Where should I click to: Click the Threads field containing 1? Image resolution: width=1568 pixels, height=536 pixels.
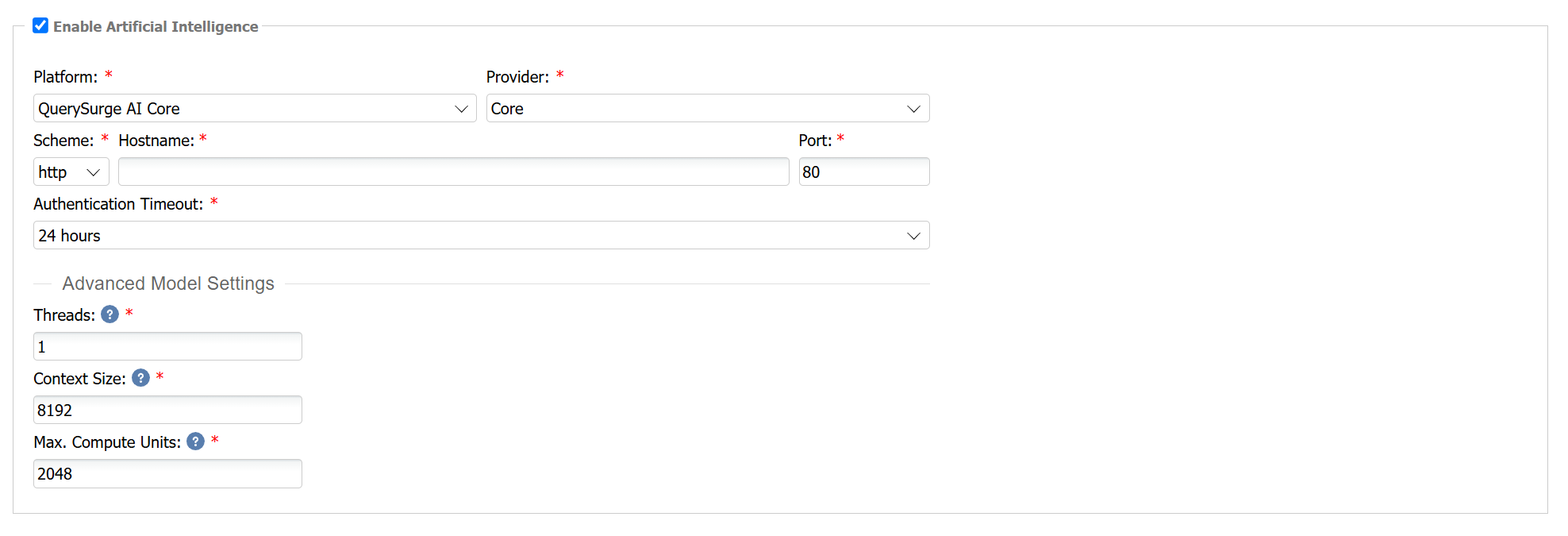click(x=167, y=346)
